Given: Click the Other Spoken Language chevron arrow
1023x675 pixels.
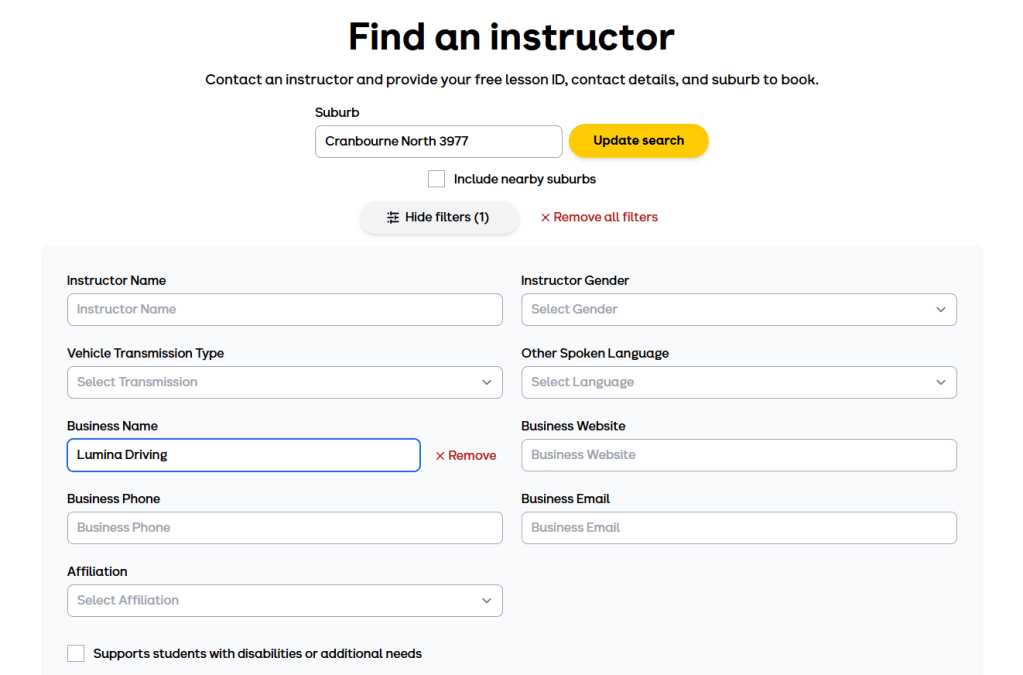Looking at the screenshot, I should click(x=940, y=382).
